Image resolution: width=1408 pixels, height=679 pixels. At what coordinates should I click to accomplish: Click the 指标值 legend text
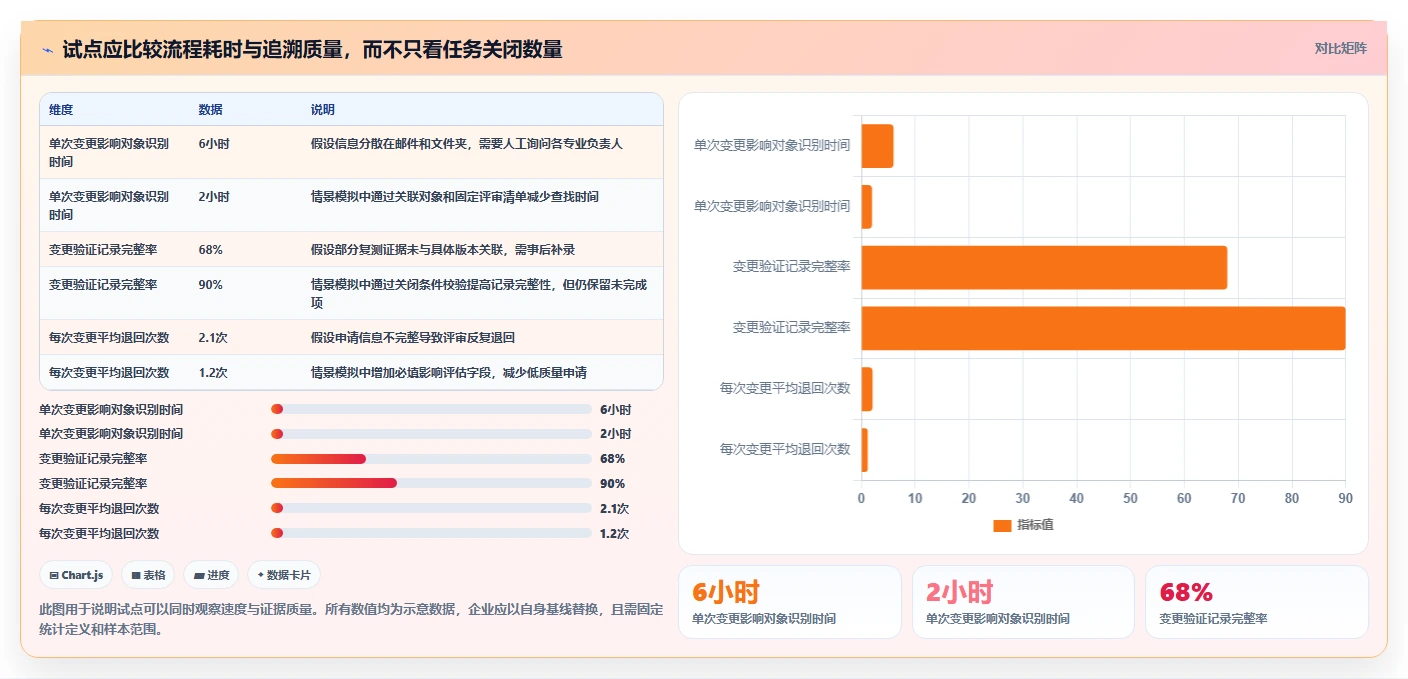click(x=1035, y=526)
